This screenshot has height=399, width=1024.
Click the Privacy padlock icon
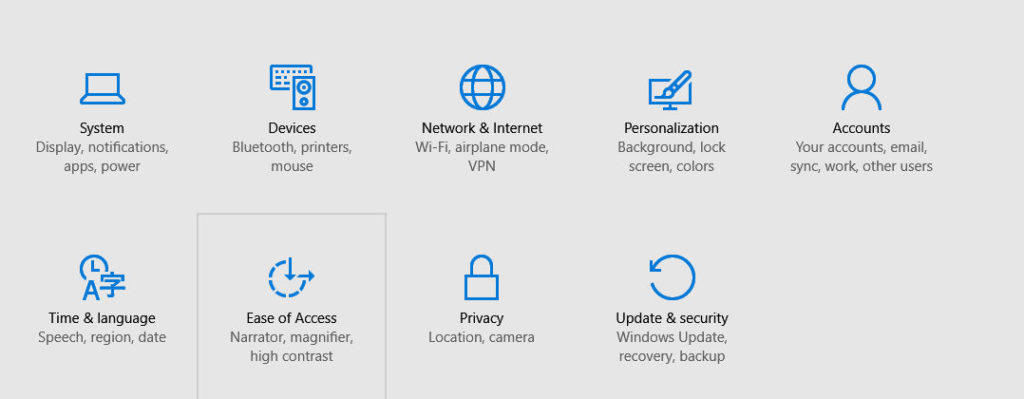(481, 278)
